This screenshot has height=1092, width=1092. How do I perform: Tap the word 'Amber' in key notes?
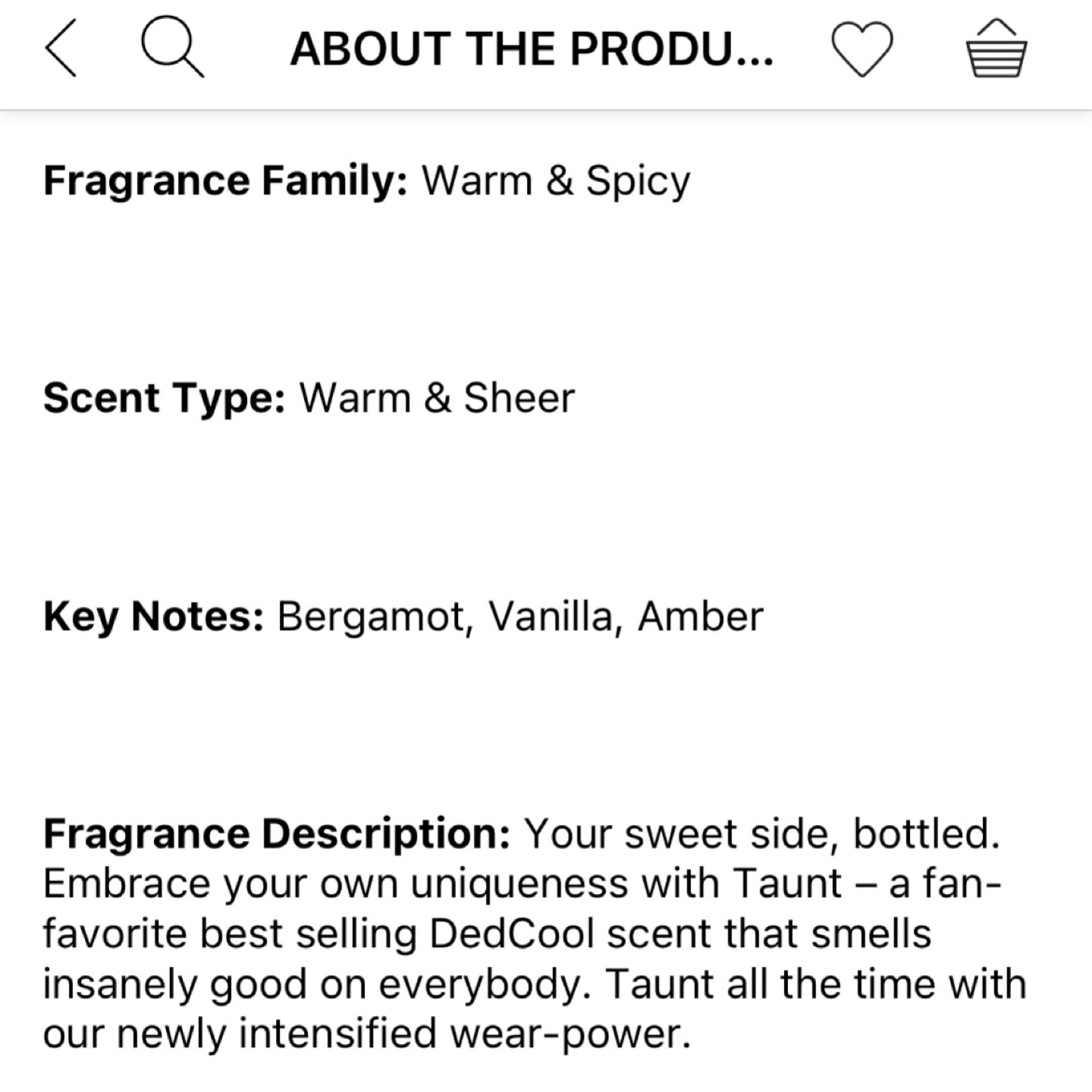(700, 617)
